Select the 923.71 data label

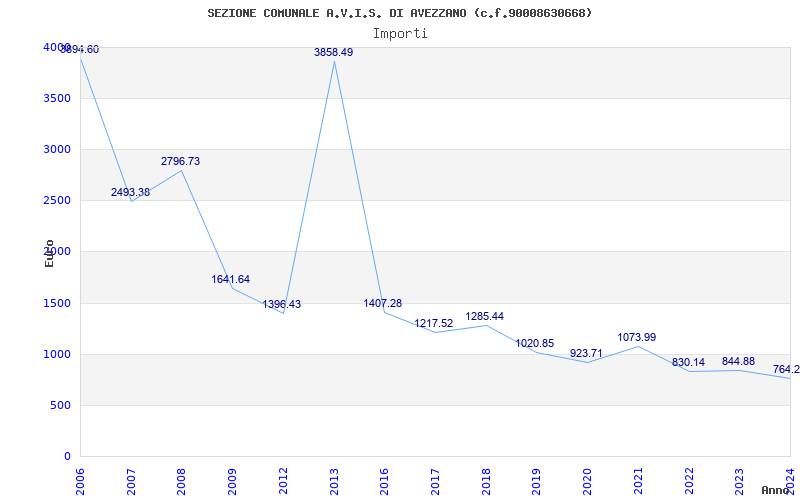click(586, 353)
